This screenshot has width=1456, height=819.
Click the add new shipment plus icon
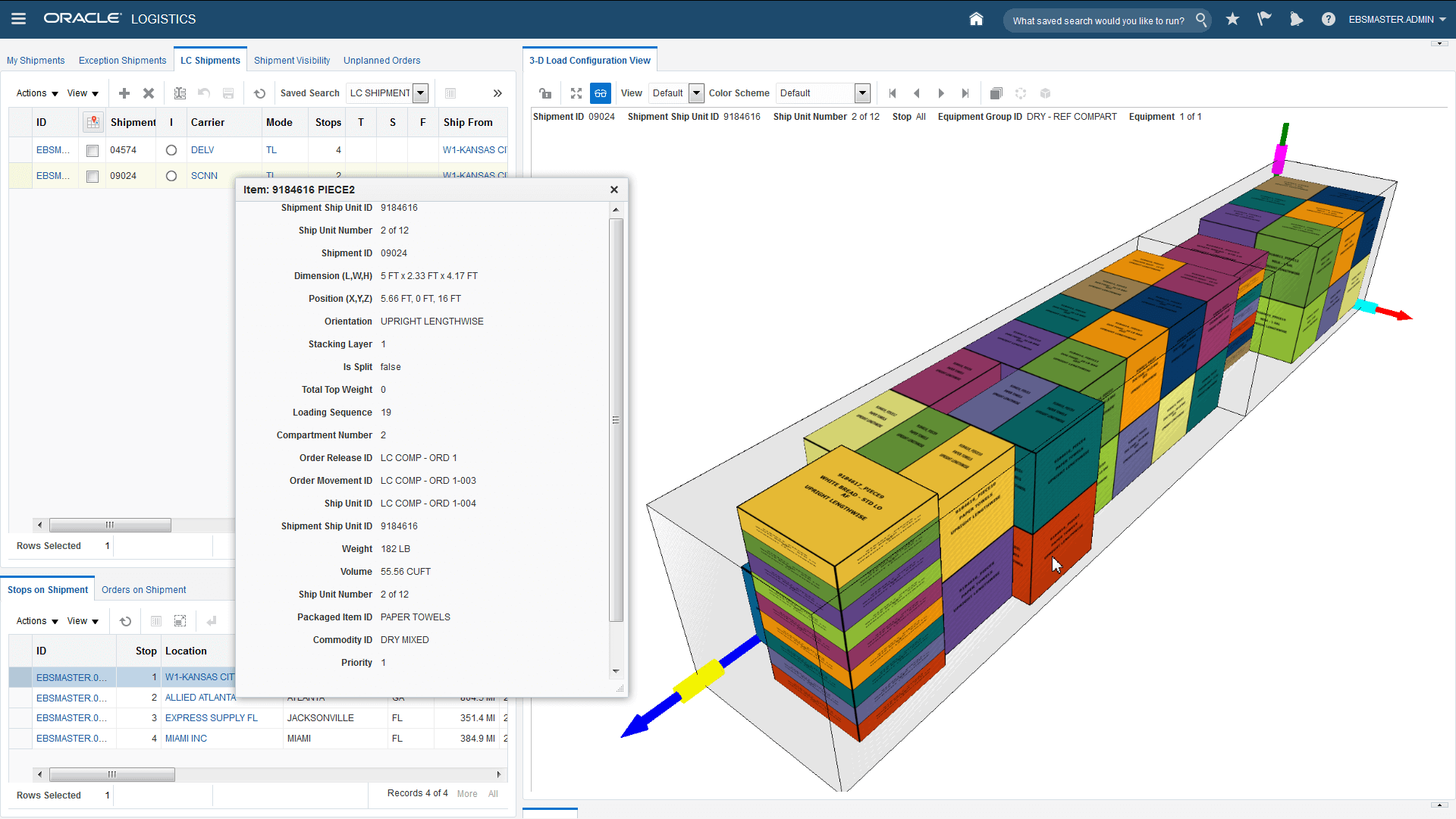coord(124,93)
